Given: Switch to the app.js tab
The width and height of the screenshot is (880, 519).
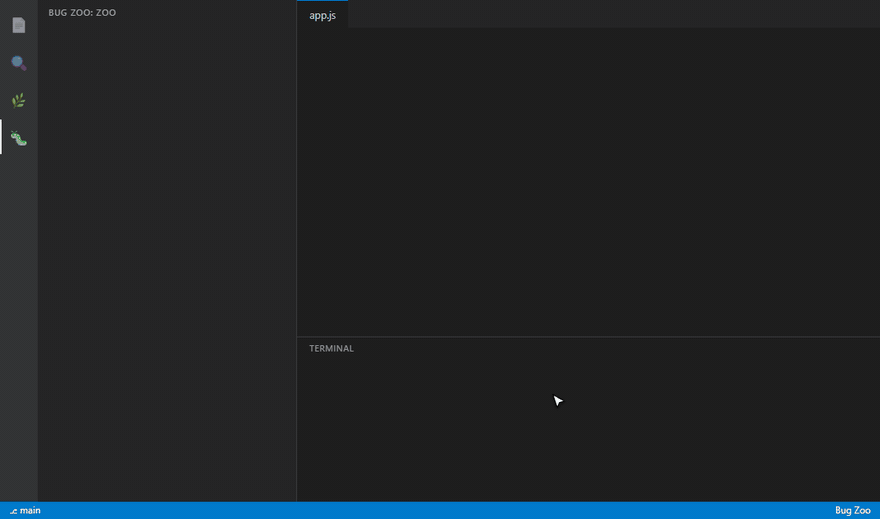Looking at the screenshot, I should pos(322,15).
